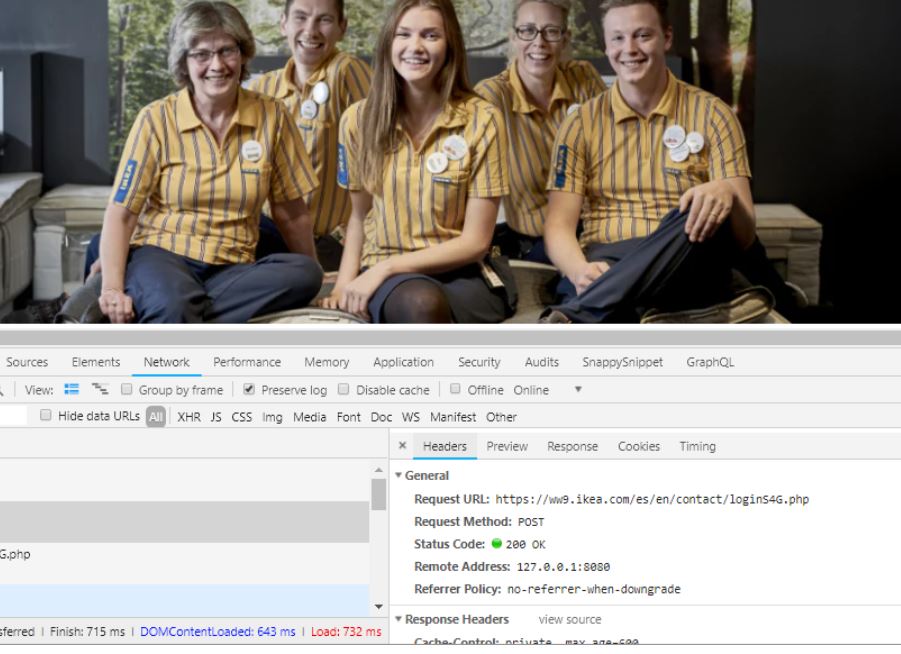
Task: Switch to the Preview tab
Action: pyautogui.click(x=507, y=446)
